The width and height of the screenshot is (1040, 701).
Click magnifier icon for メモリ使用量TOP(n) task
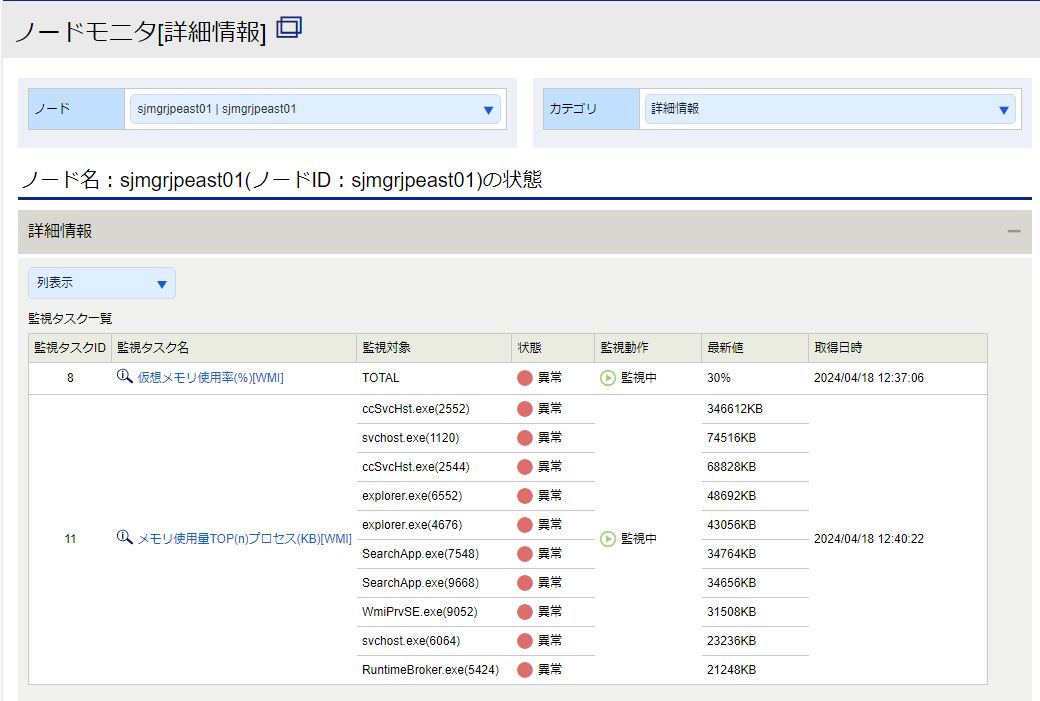pos(124,538)
